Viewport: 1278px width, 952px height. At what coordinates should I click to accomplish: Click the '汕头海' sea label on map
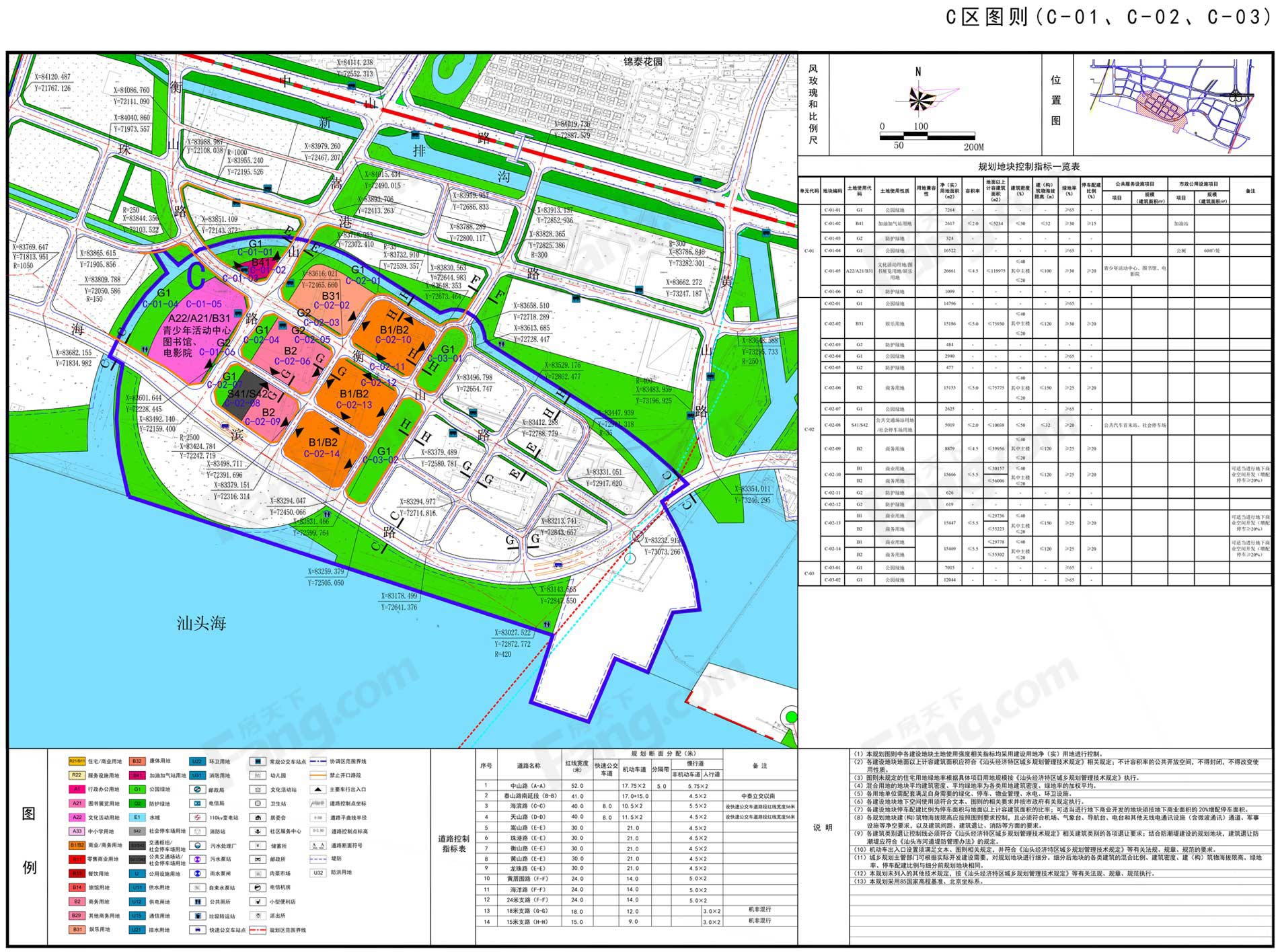202,623
